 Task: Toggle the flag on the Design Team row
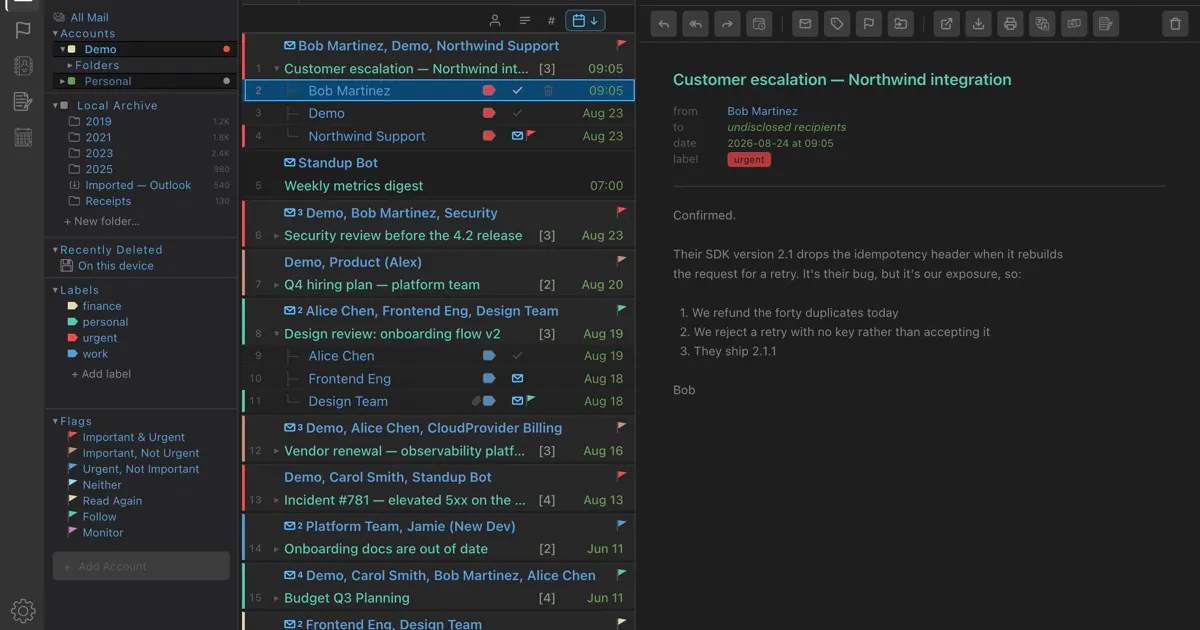click(x=531, y=402)
